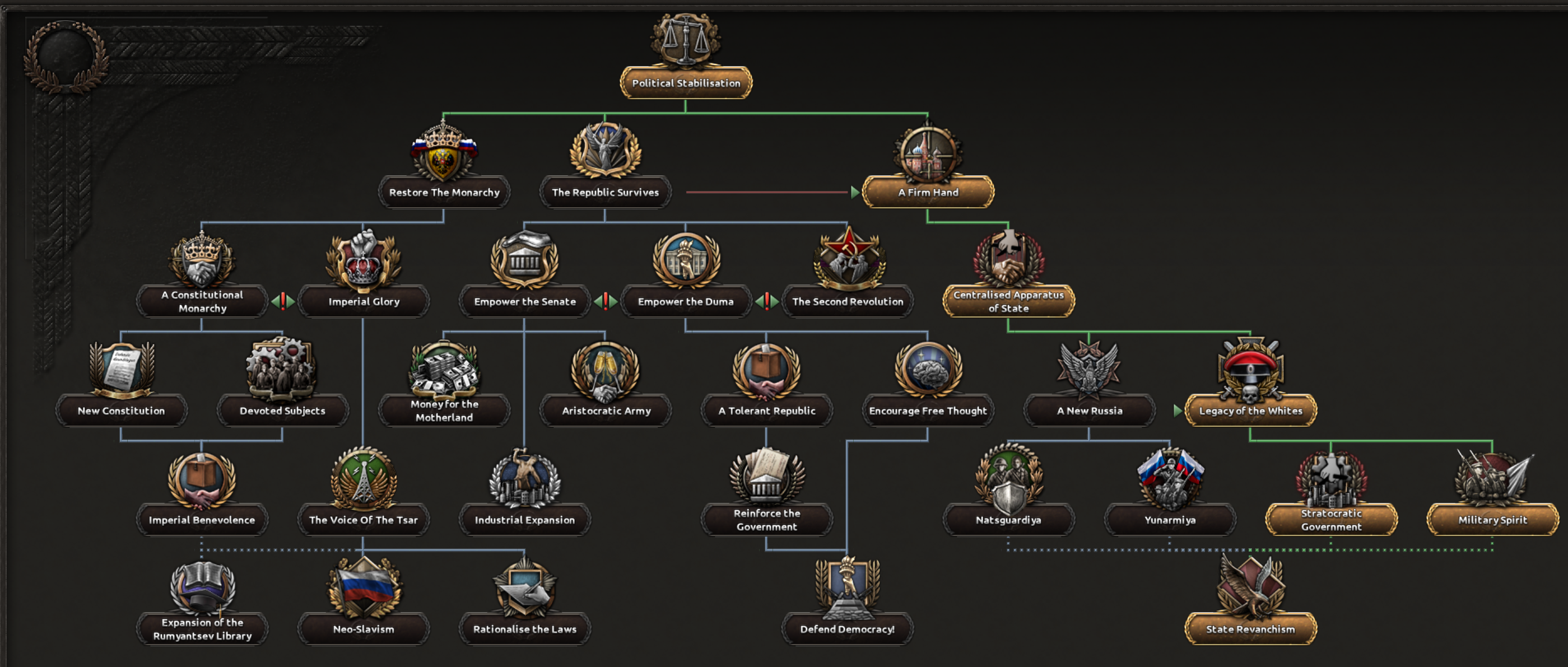Click The Voice Of The Tsar radio tower icon
Viewport: 1568px width, 667px height.
click(364, 479)
